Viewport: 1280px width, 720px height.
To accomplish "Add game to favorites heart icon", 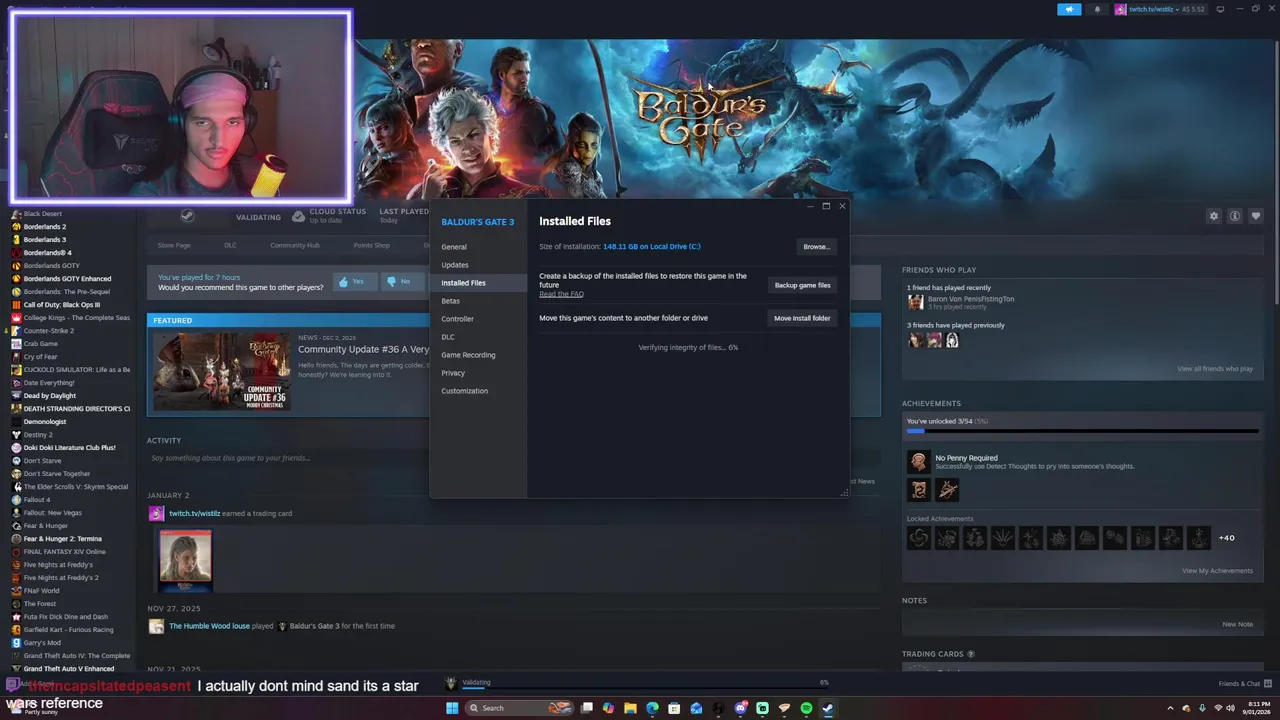I will pos(1256,216).
